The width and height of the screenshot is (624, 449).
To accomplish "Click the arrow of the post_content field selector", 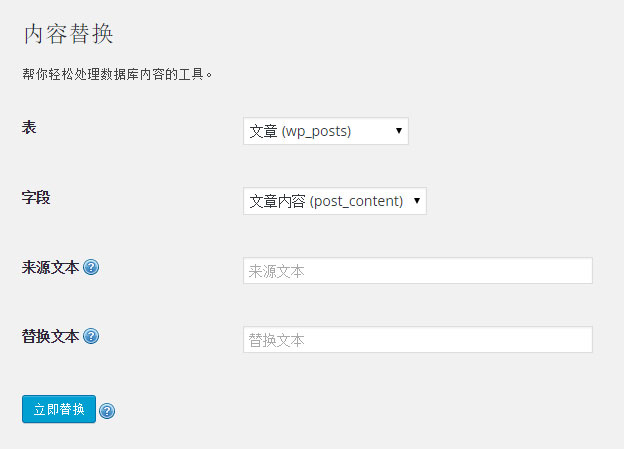I will [x=417, y=201].
